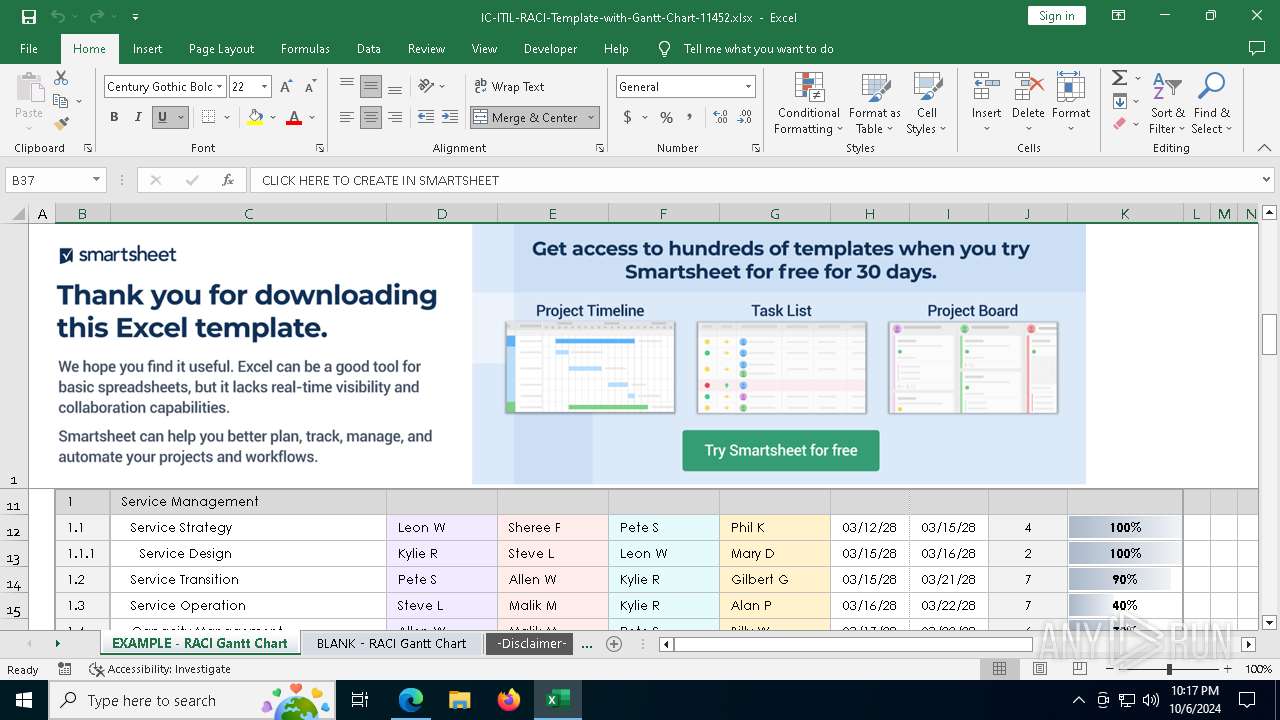Viewport: 1280px width, 720px height.
Task: Apply center horizontal alignment
Action: [x=371, y=117]
